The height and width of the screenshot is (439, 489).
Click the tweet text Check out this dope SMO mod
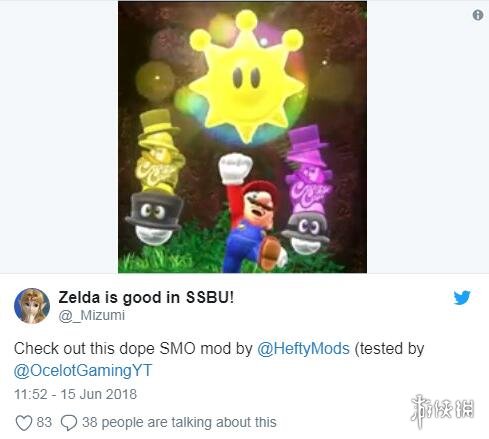pos(133,349)
